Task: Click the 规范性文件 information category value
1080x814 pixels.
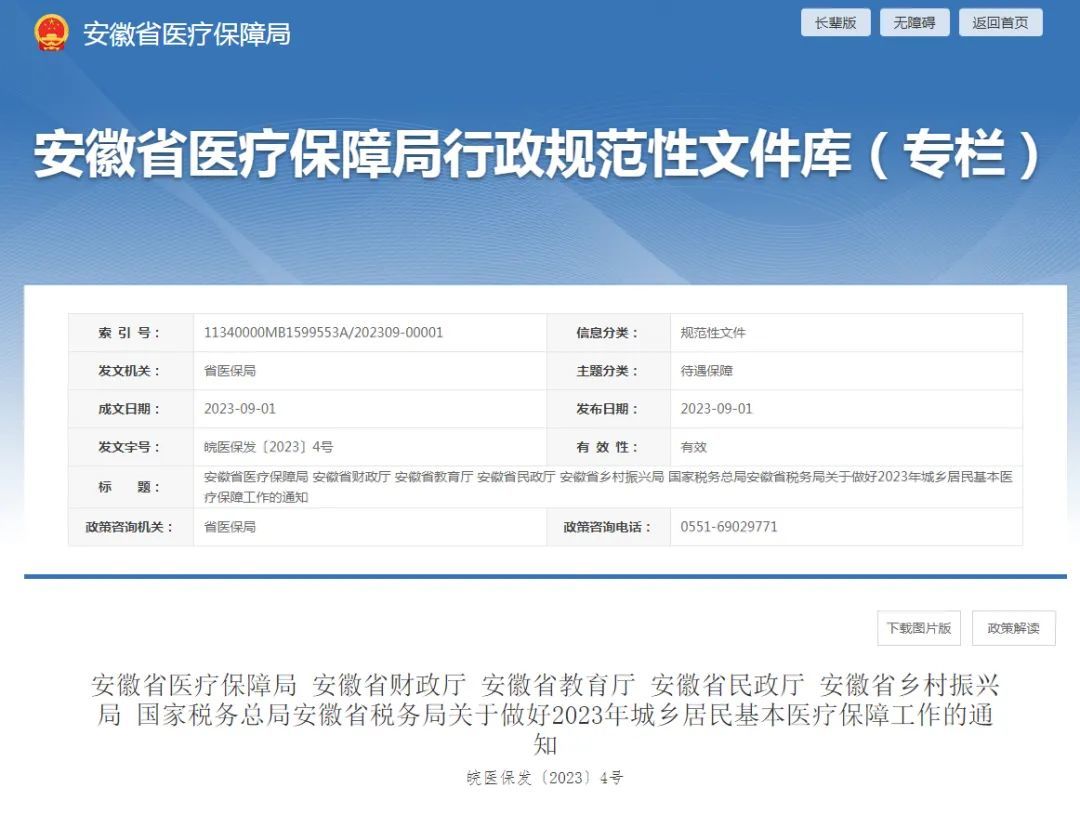Action: (x=713, y=333)
